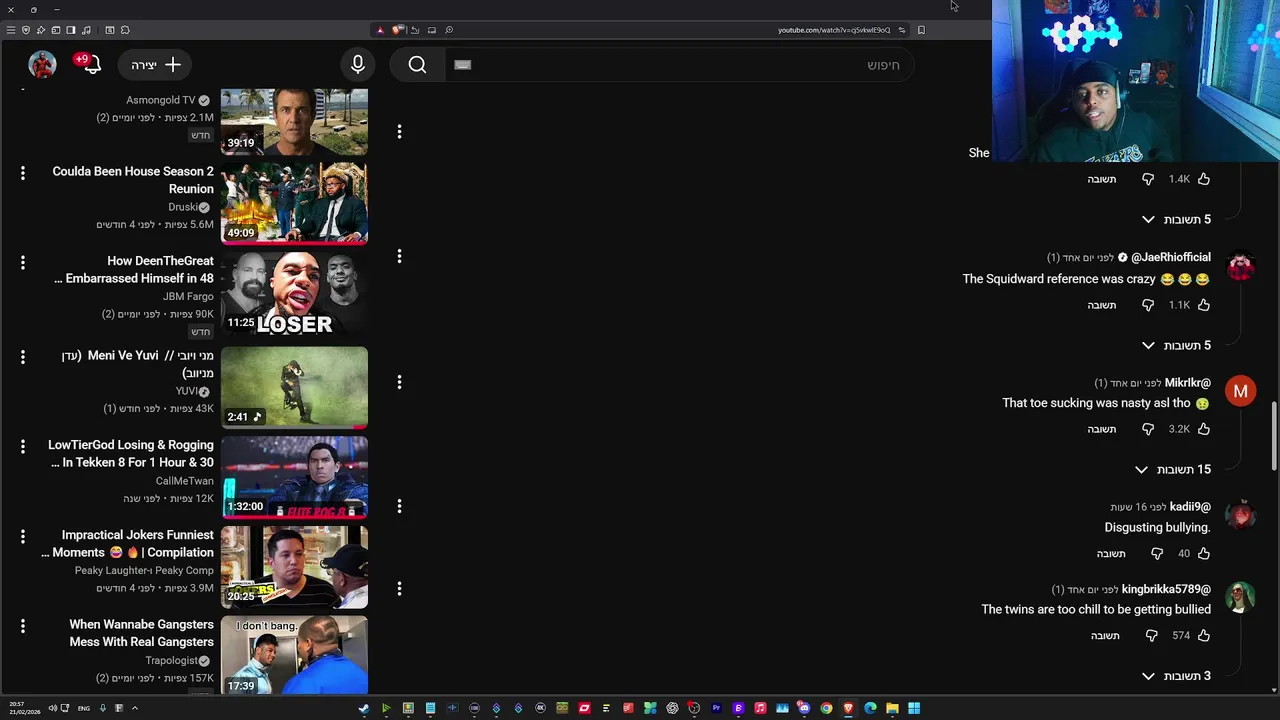This screenshot has width=1280, height=720.
Task: Click the Create (יצירה) button
Action: [157, 65]
